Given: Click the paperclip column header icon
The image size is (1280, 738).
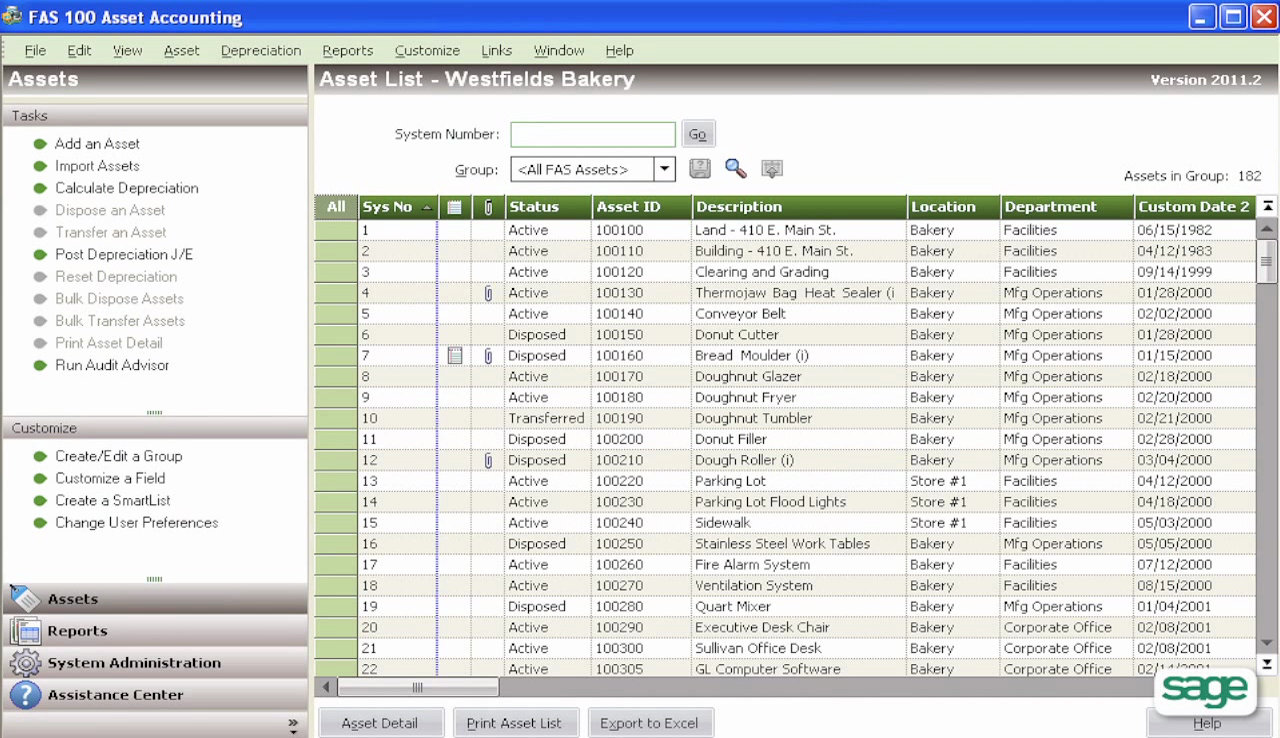Looking at the screenshot, I should [488, 207].
